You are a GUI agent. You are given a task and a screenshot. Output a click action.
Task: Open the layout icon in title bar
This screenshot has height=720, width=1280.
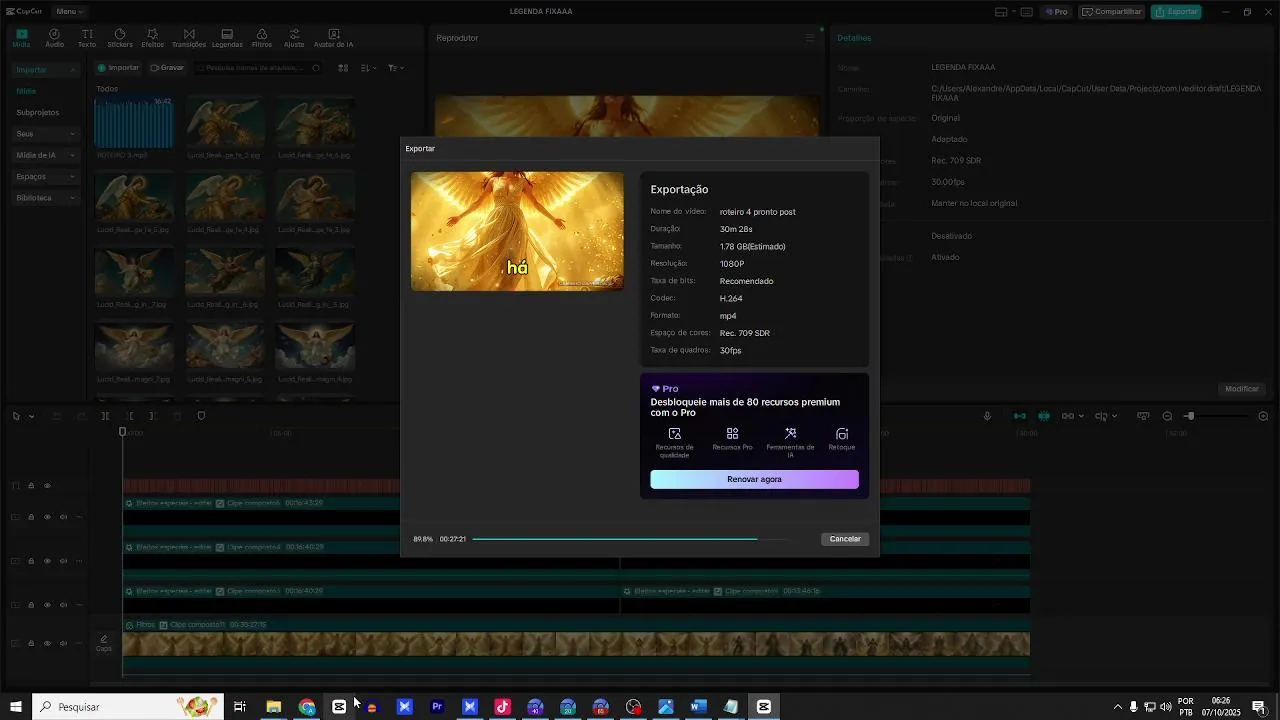coord(1001,12)
